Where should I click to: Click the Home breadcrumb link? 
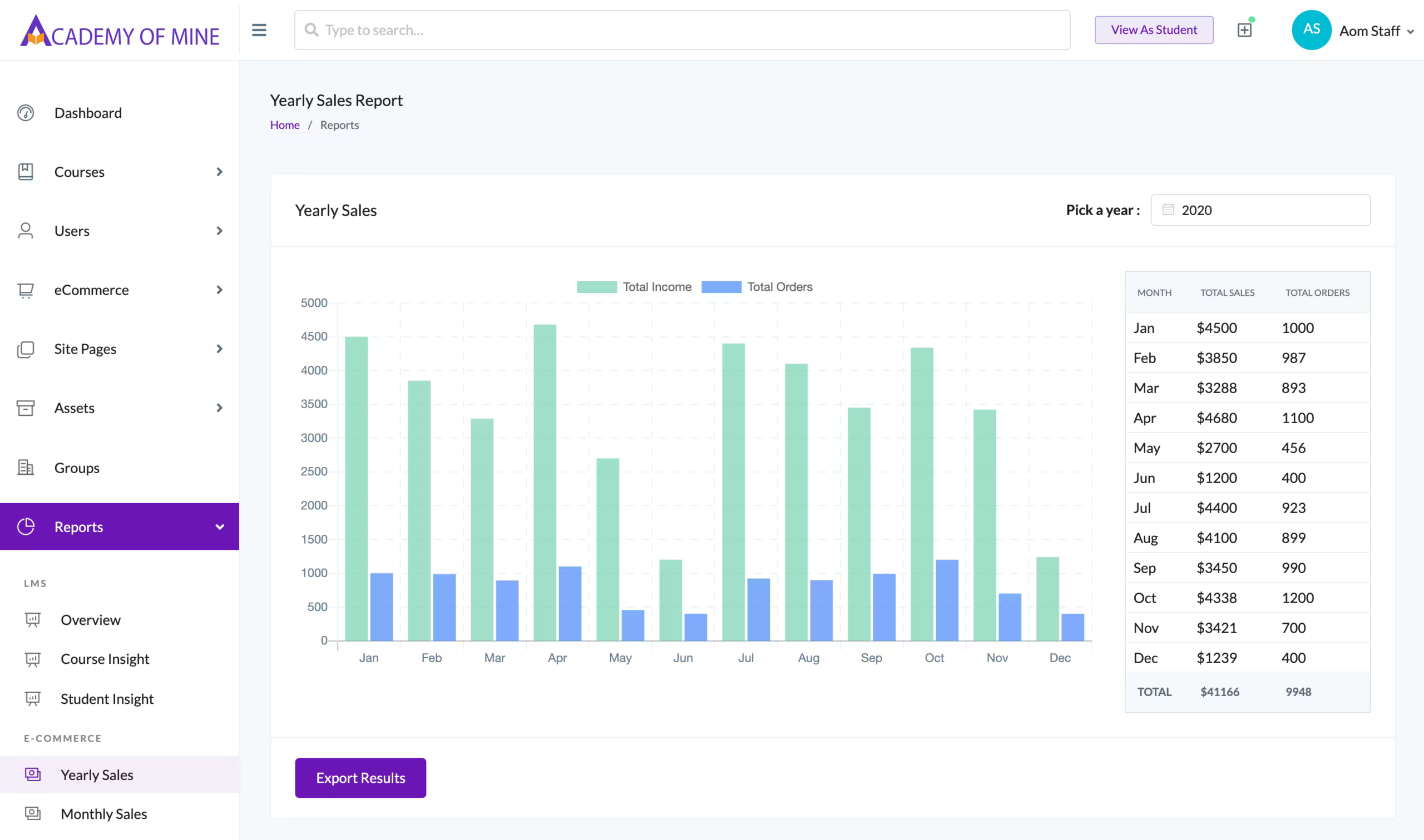[285, 125]
